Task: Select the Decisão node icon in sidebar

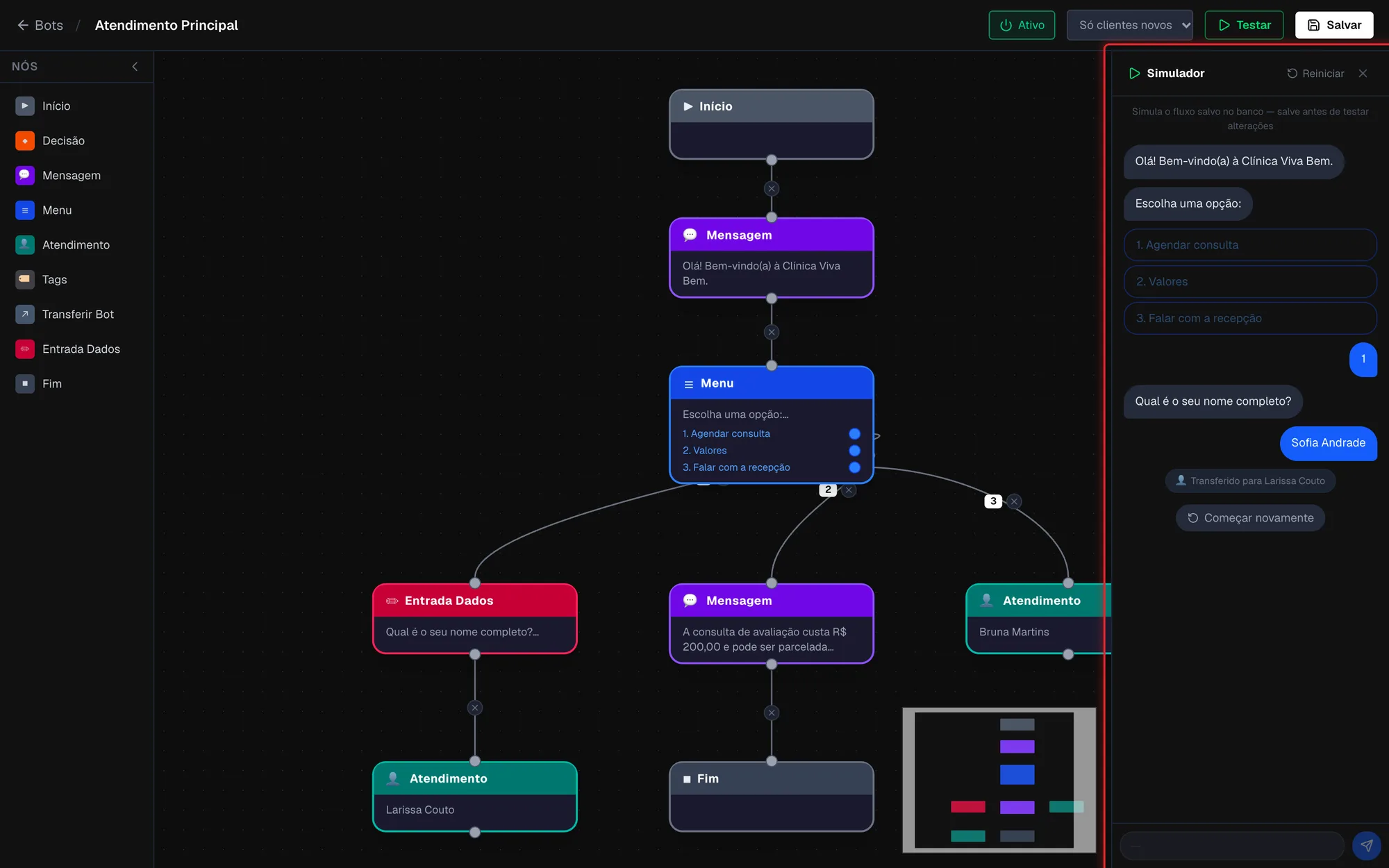Action: coord(25,140)
